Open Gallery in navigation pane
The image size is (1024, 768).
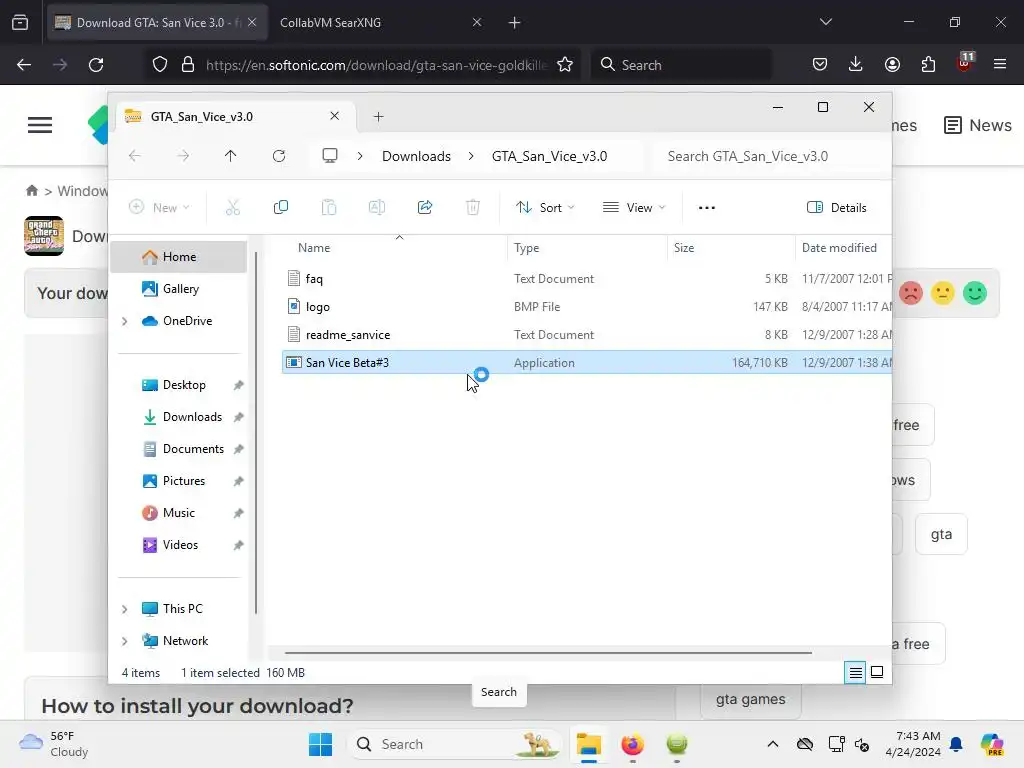(179, 289)
